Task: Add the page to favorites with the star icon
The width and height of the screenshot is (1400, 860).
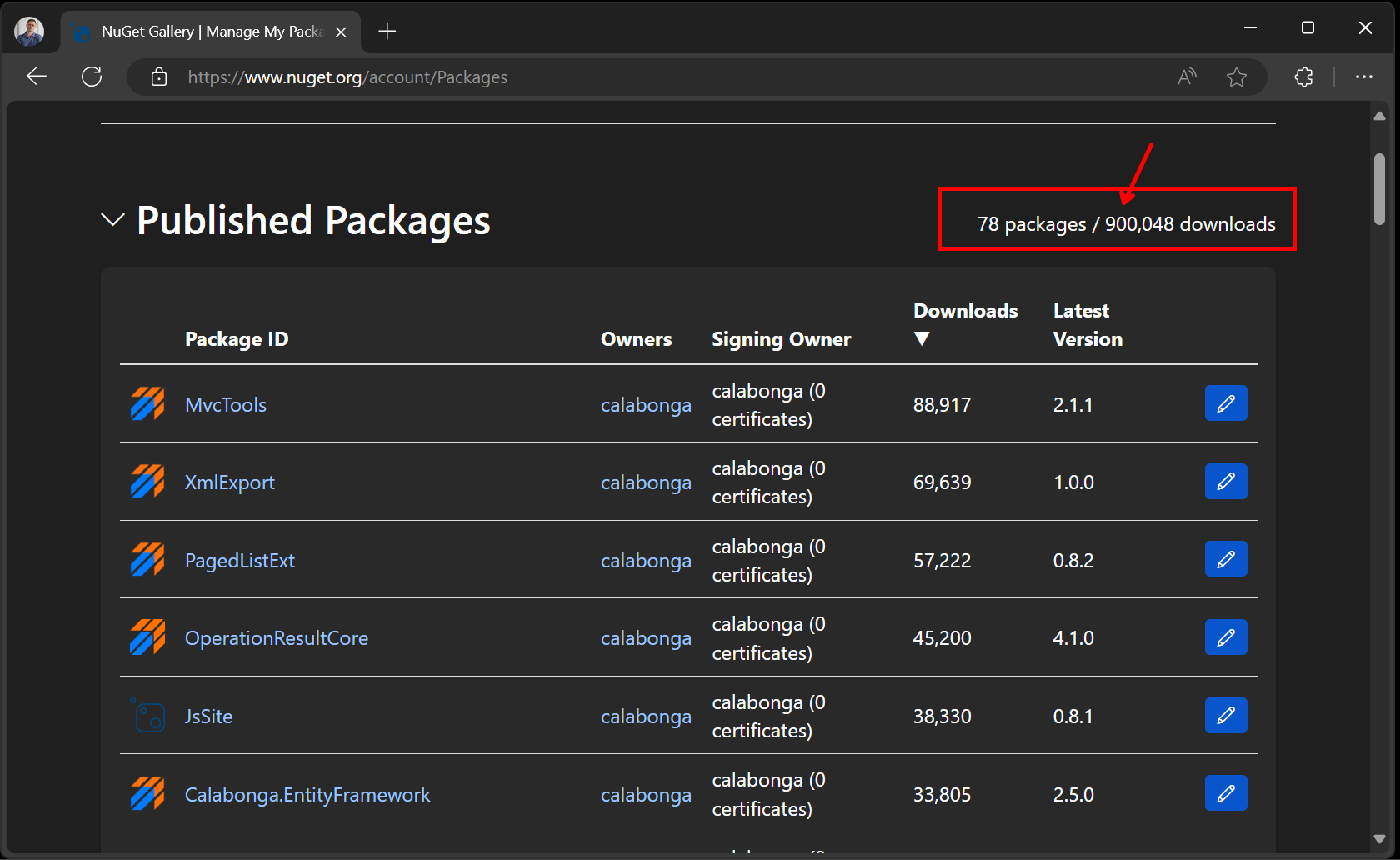Action: 1237,77
